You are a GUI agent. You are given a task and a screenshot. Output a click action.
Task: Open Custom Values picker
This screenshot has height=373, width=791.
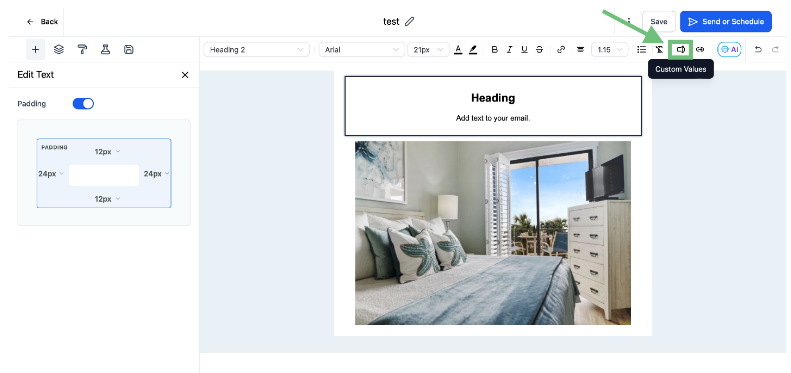point(681,49)
